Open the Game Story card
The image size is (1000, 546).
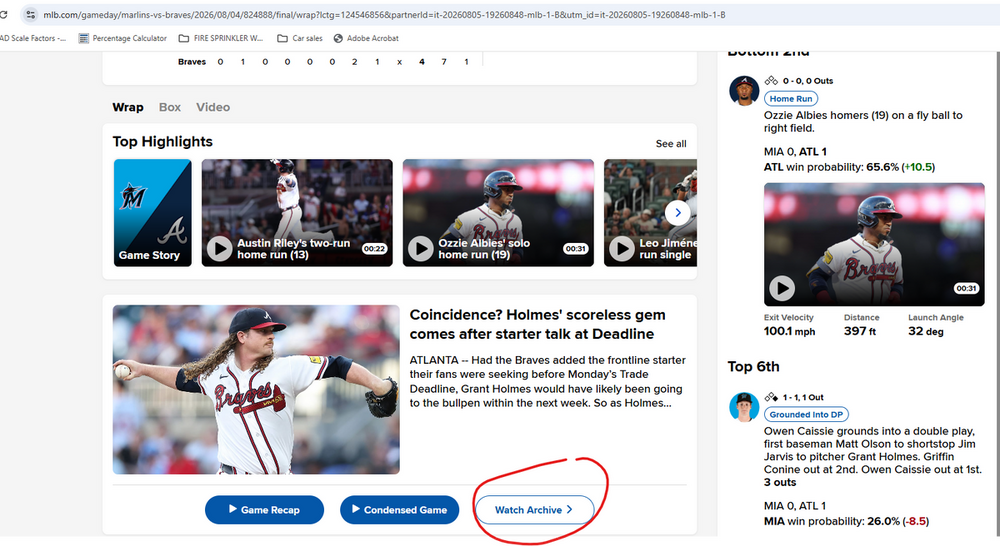point(152,212)
